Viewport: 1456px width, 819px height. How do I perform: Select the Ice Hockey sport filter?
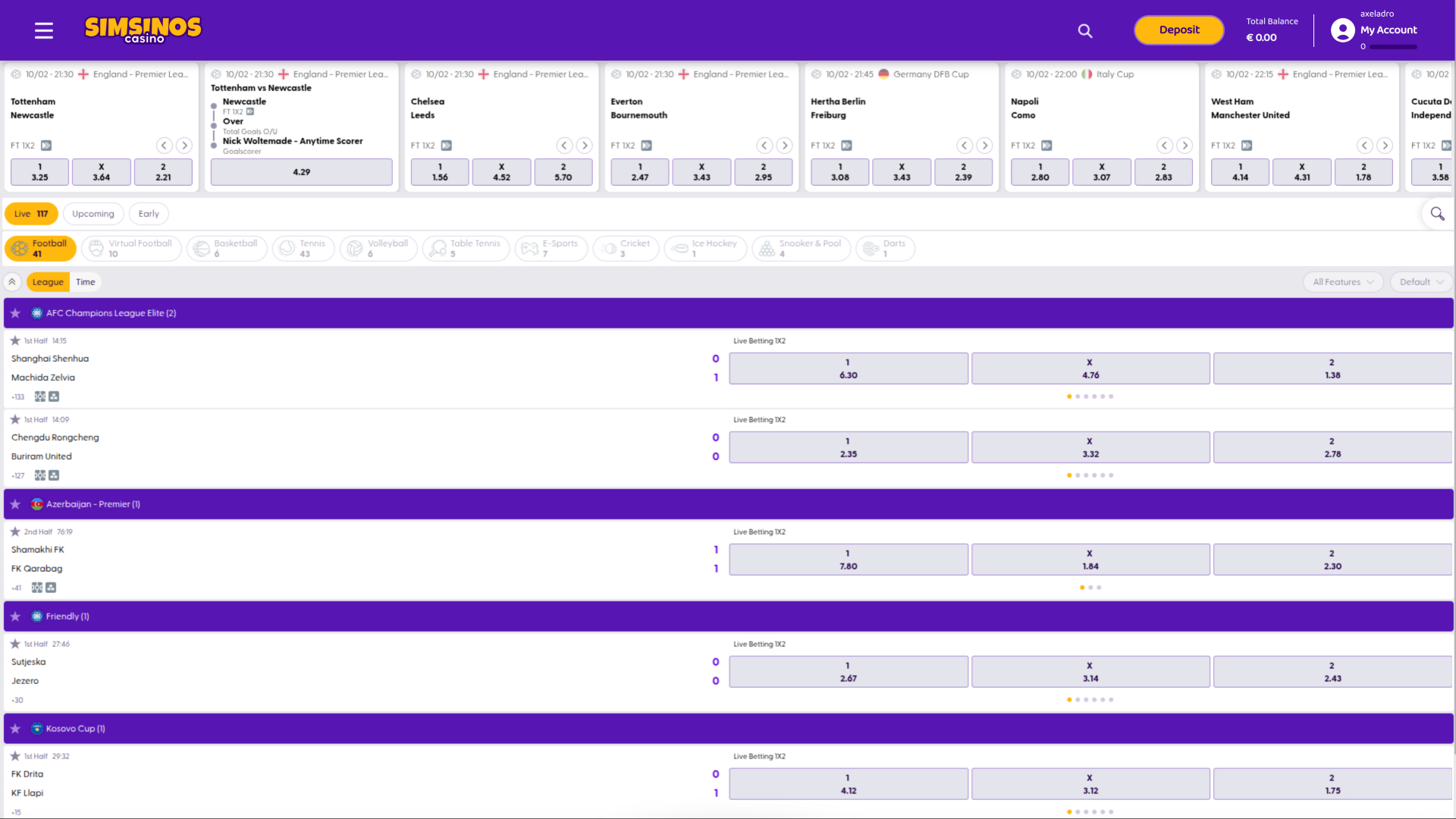705,249
